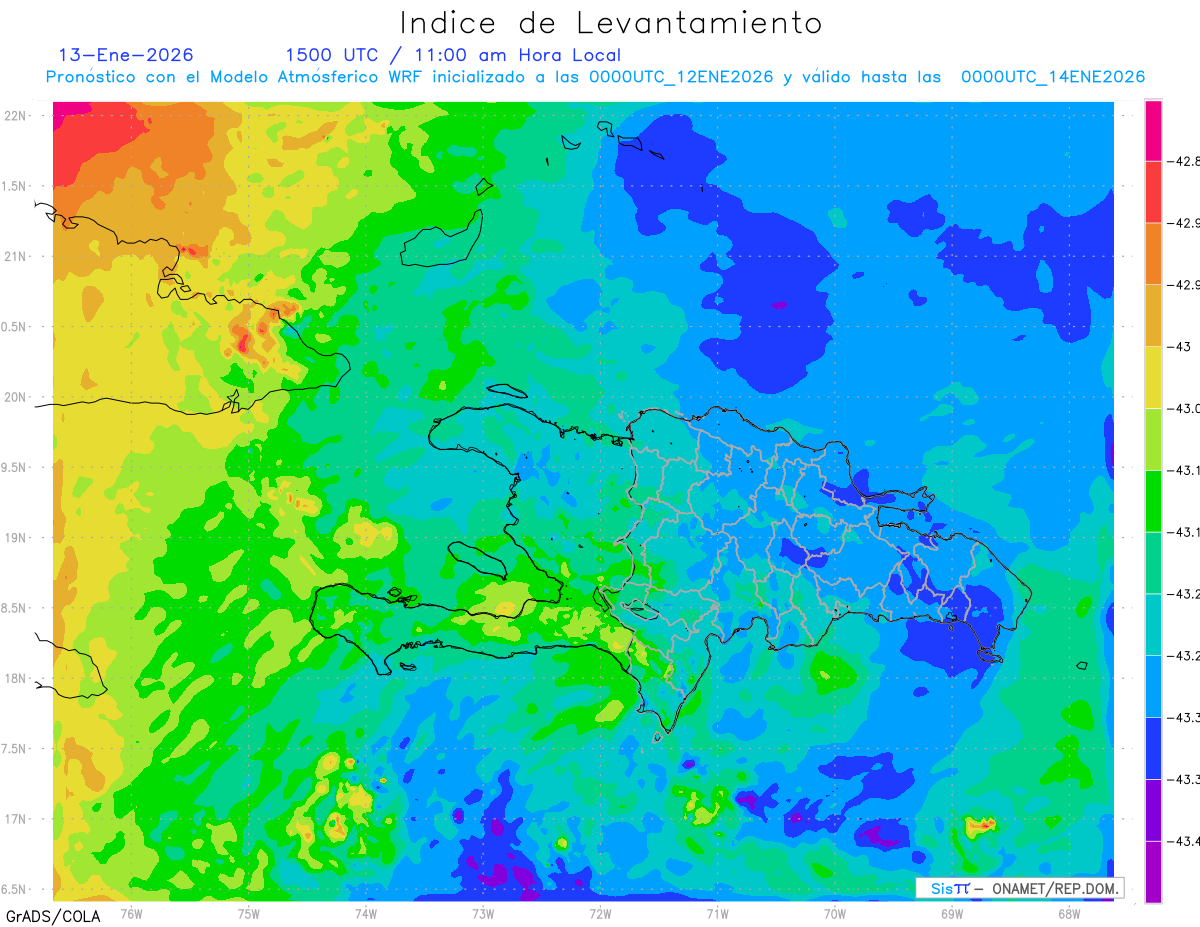1200x927 pixels.
Task: Click the '70W' longitude label
Action: [x=834, y=913]
